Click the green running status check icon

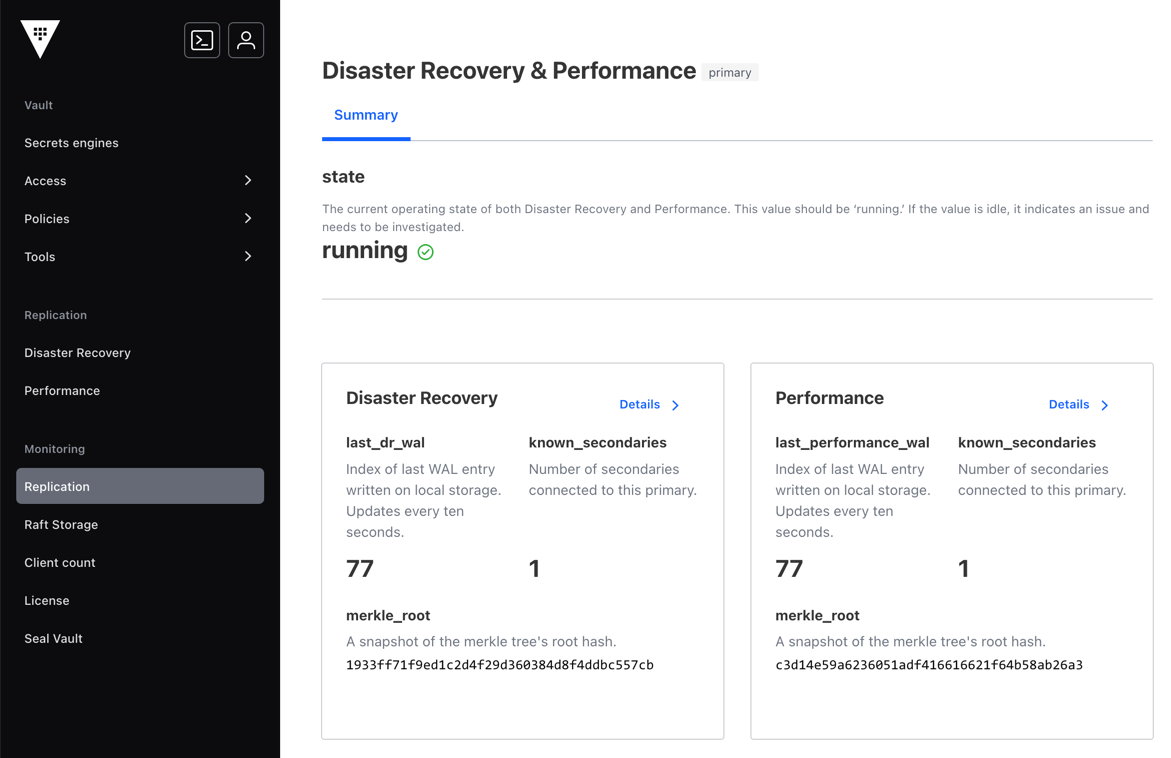(425, 252)
